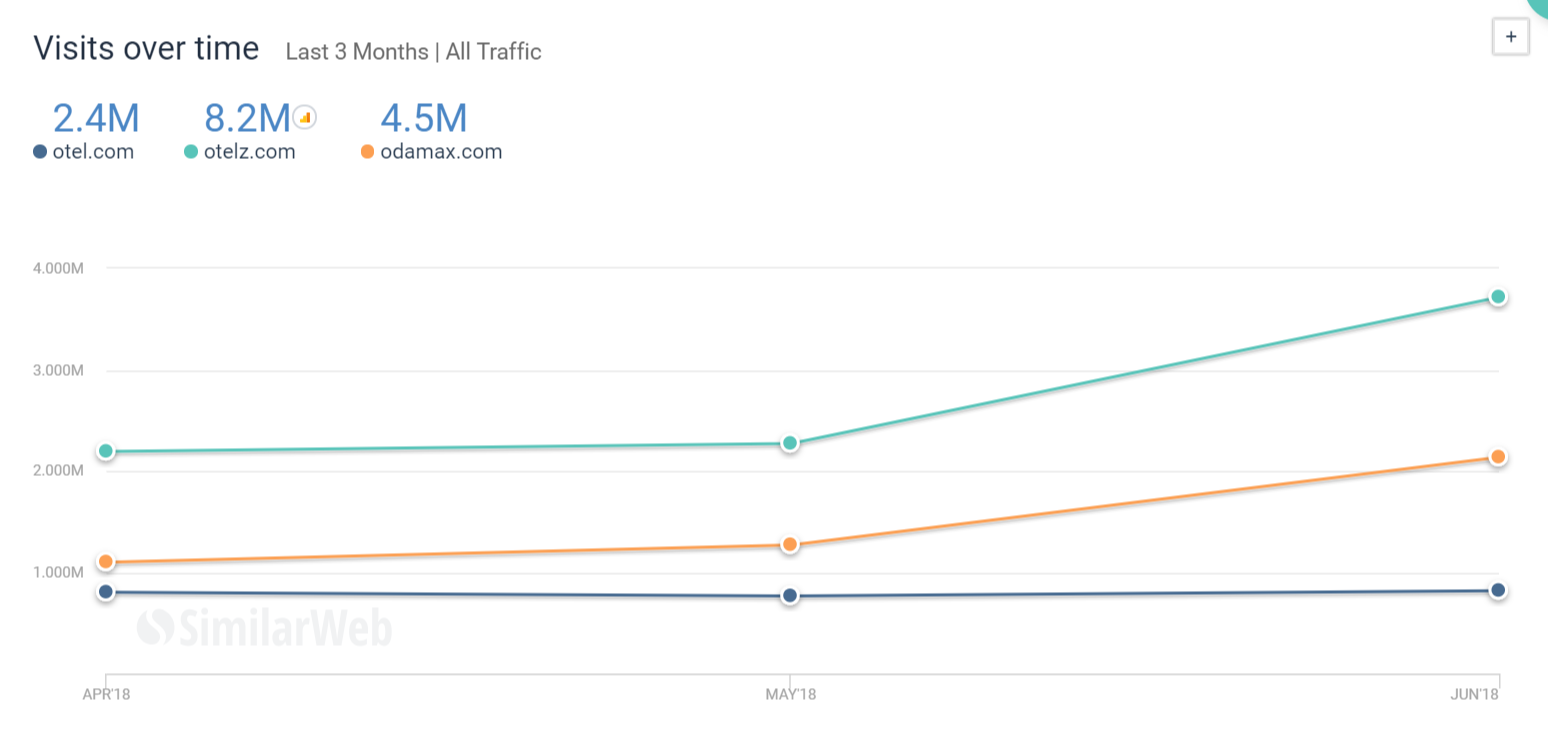This screenshot has width=1548, height=730.
Task: Click the odamax.com legend label
Action: (440, 152)
